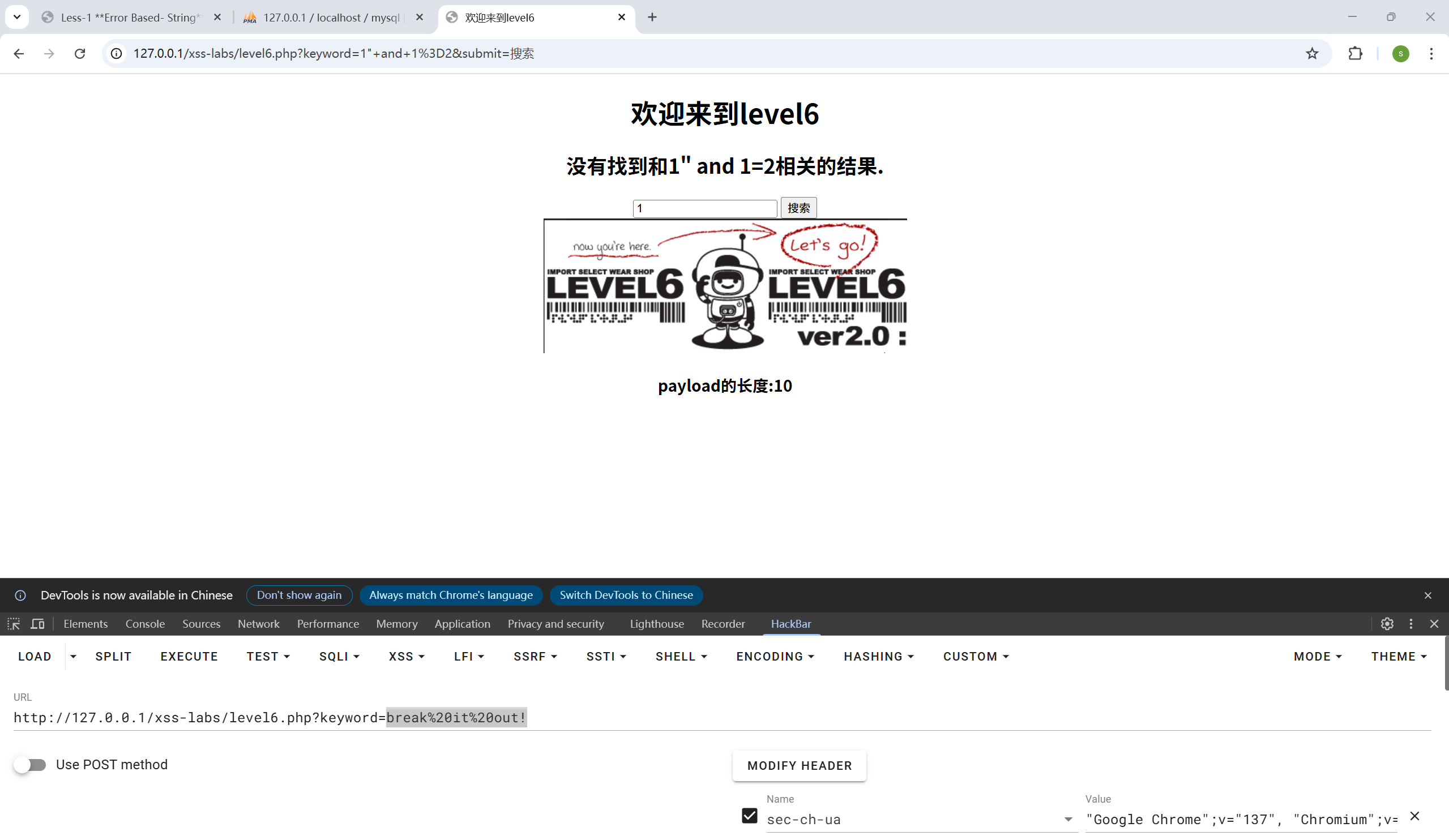Open the LOAD dropdown arrow
Screen dimensions: 1449x840
(x=72, y=656)
